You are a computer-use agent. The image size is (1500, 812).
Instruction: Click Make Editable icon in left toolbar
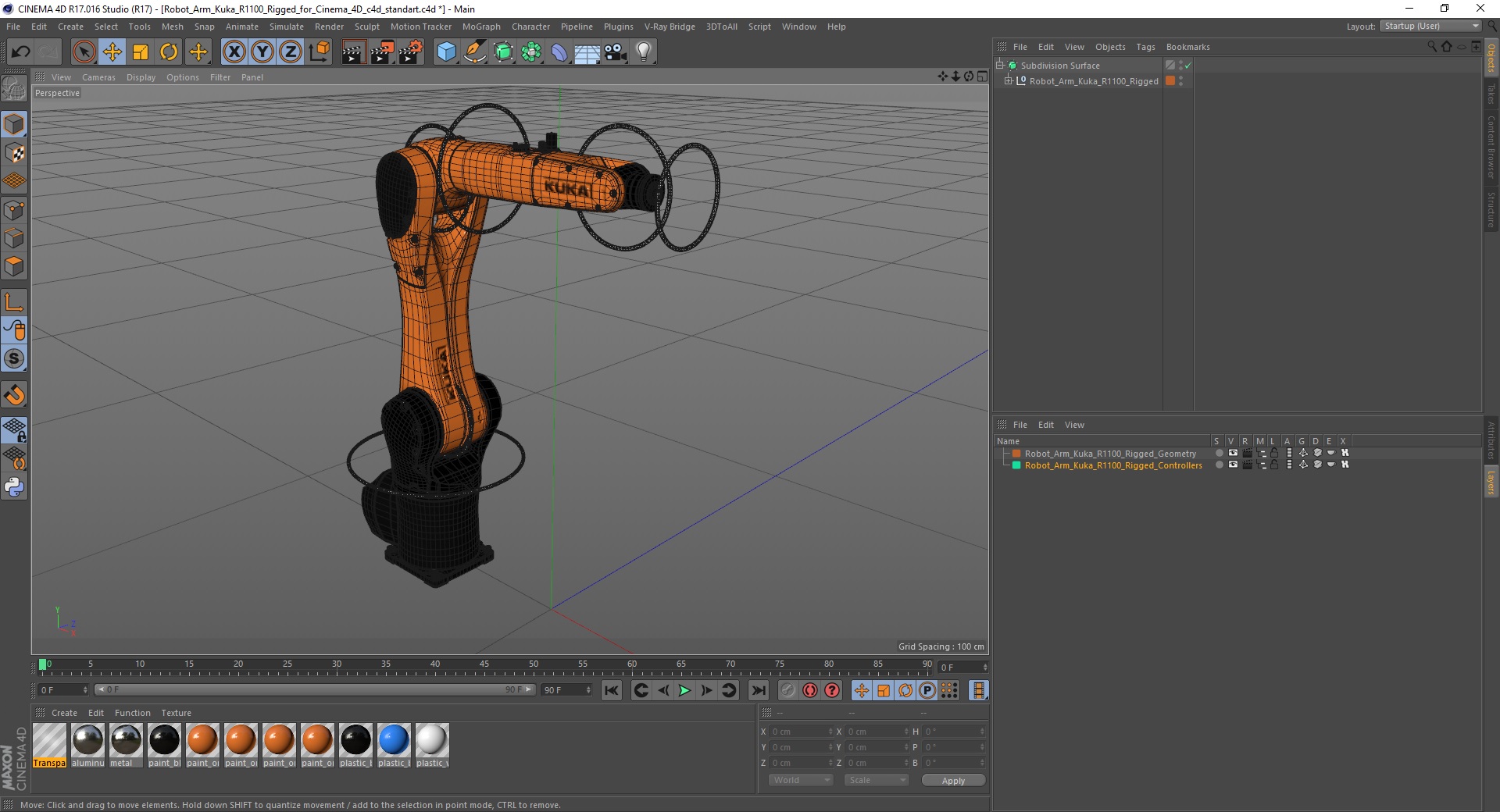click(14, 88)
